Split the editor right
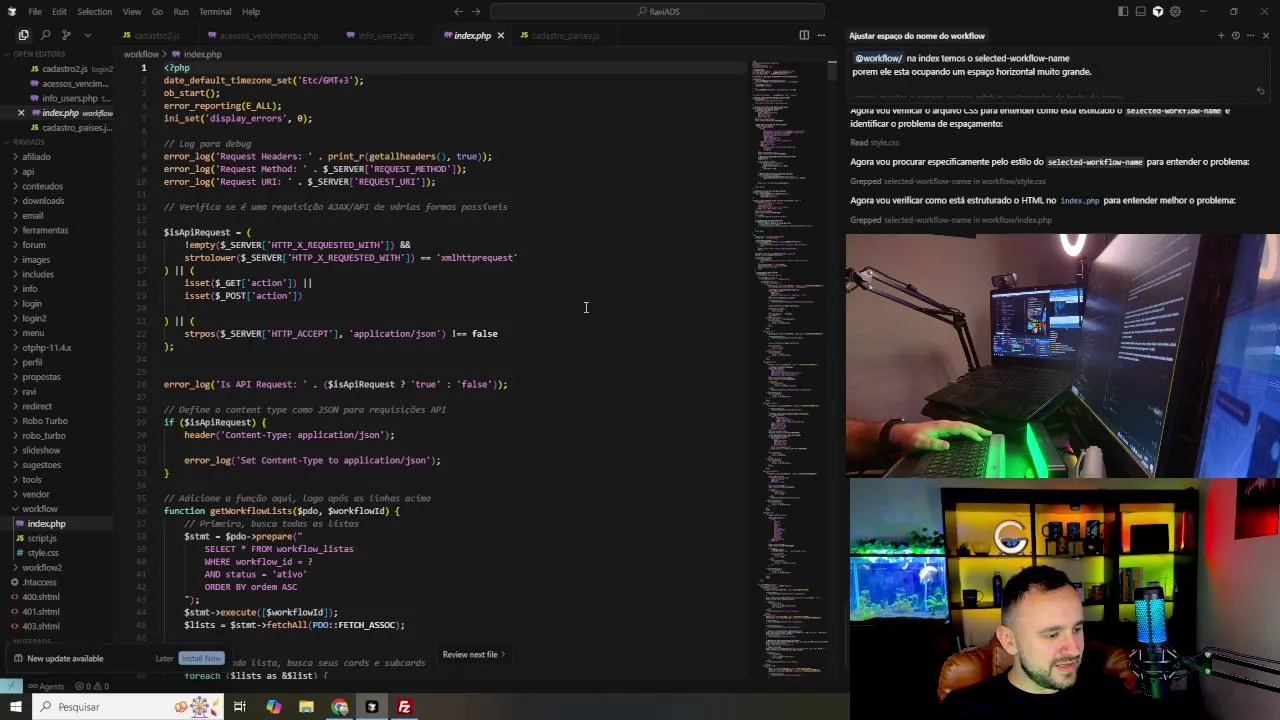 (x=804, y=35)
